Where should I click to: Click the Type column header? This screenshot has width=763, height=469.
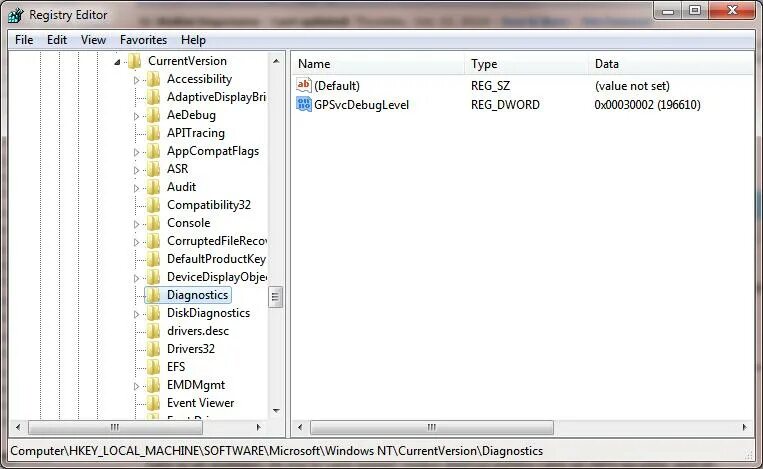pos(526,64)
